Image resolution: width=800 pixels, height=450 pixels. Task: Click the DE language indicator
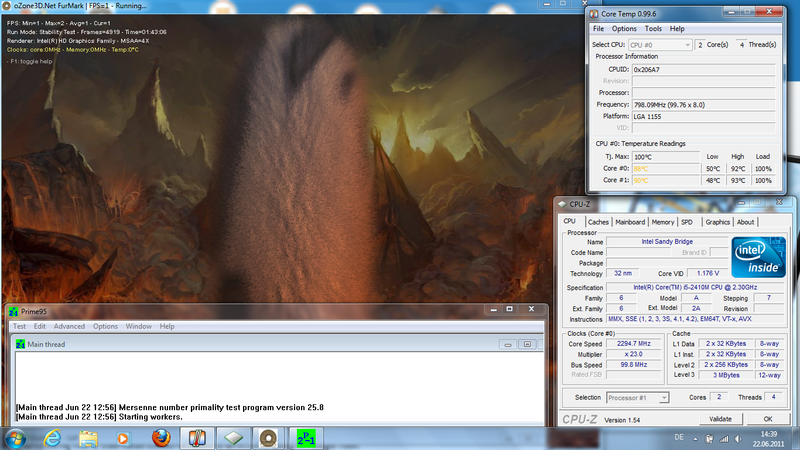(679, 437)
